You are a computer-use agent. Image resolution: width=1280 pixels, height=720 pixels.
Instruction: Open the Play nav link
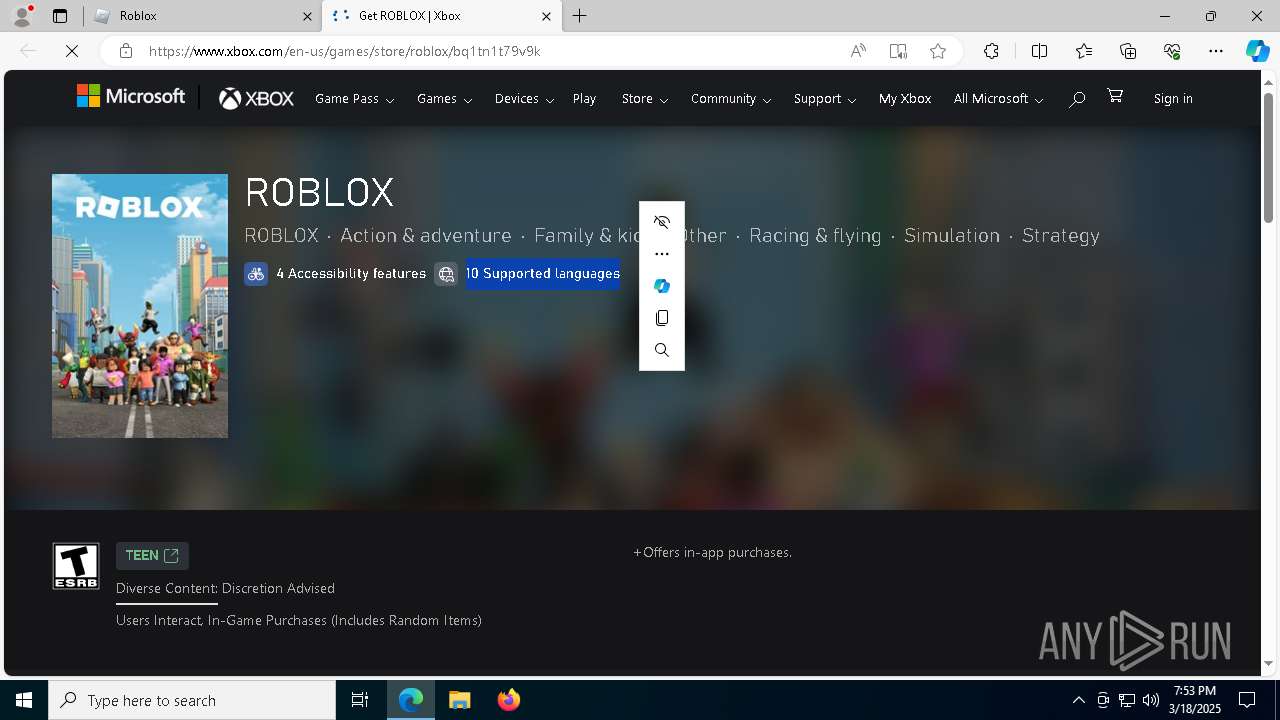[x=584, y=99]
